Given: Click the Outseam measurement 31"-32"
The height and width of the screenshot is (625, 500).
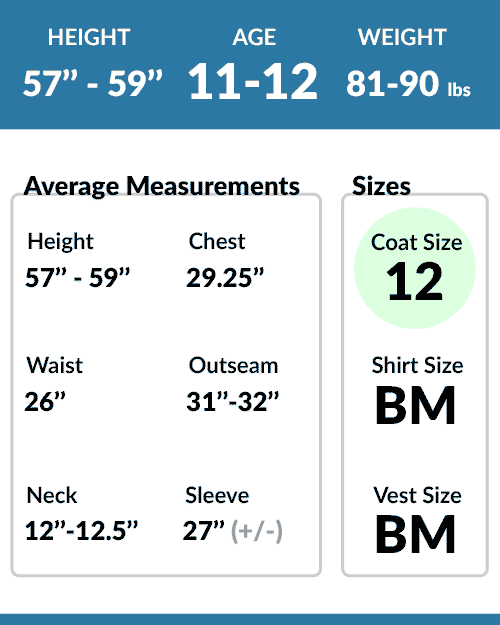Looking at the screenshot, I should [x=232, y=401].
